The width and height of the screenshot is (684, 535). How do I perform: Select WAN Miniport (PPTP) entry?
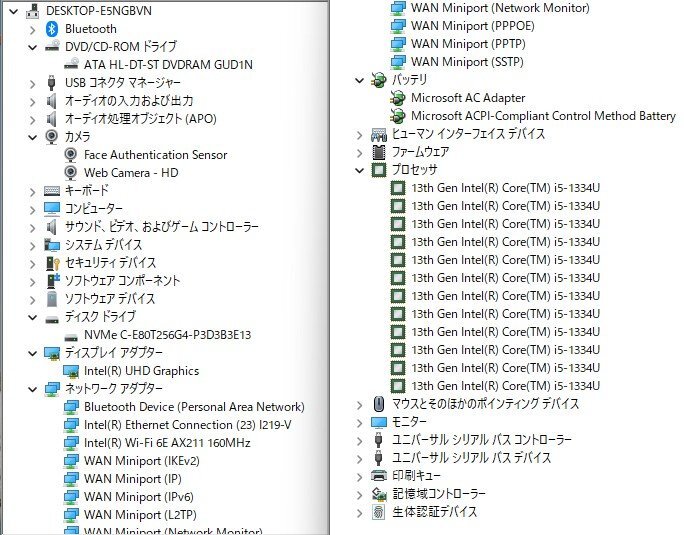click(468, 44)
